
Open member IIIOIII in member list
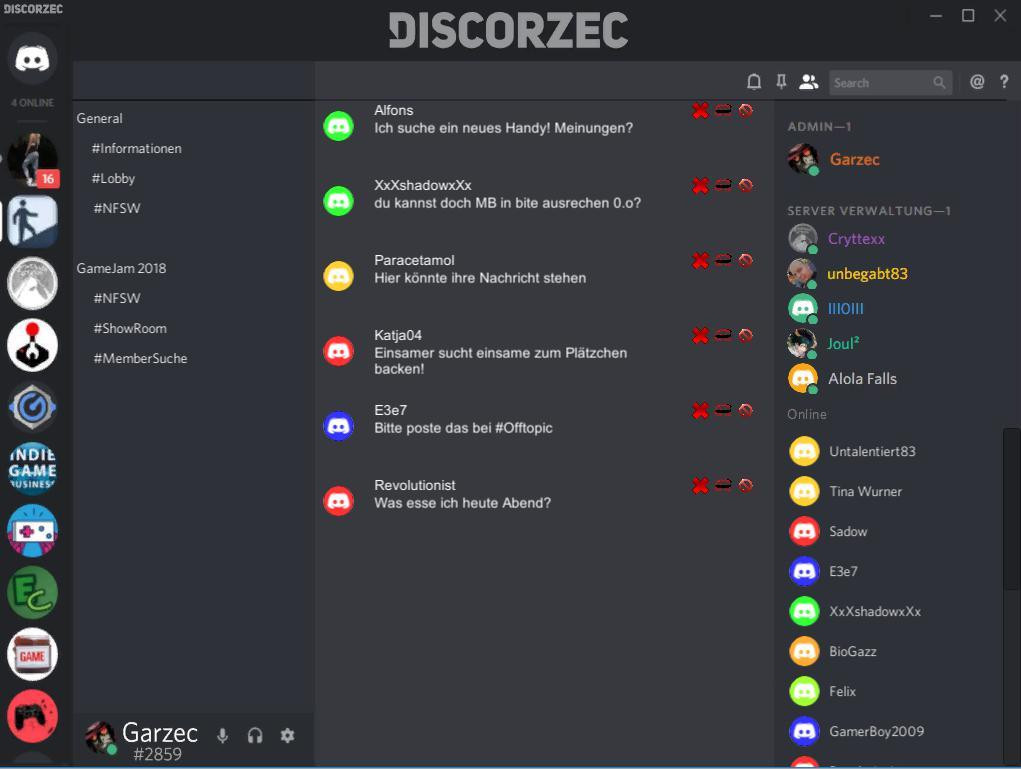click(x=826, y=309)
